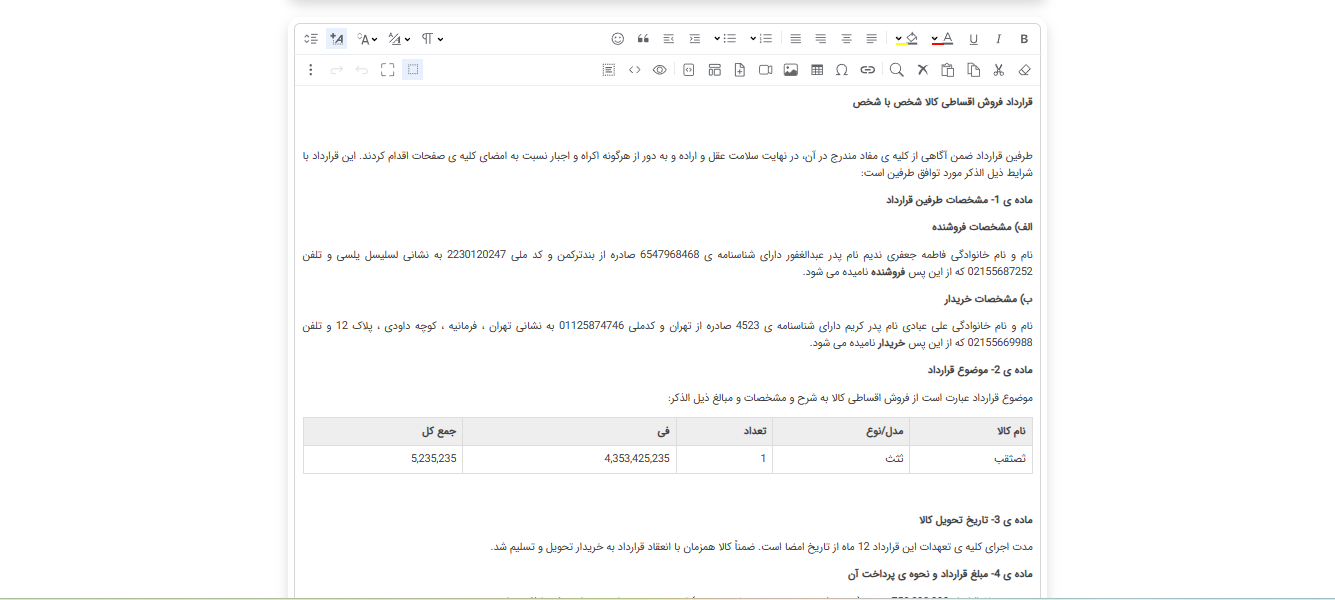Insert an image into the document
Image resolution: width=1335 pixels, height=600 pixels.
click(x=790, y=70)
